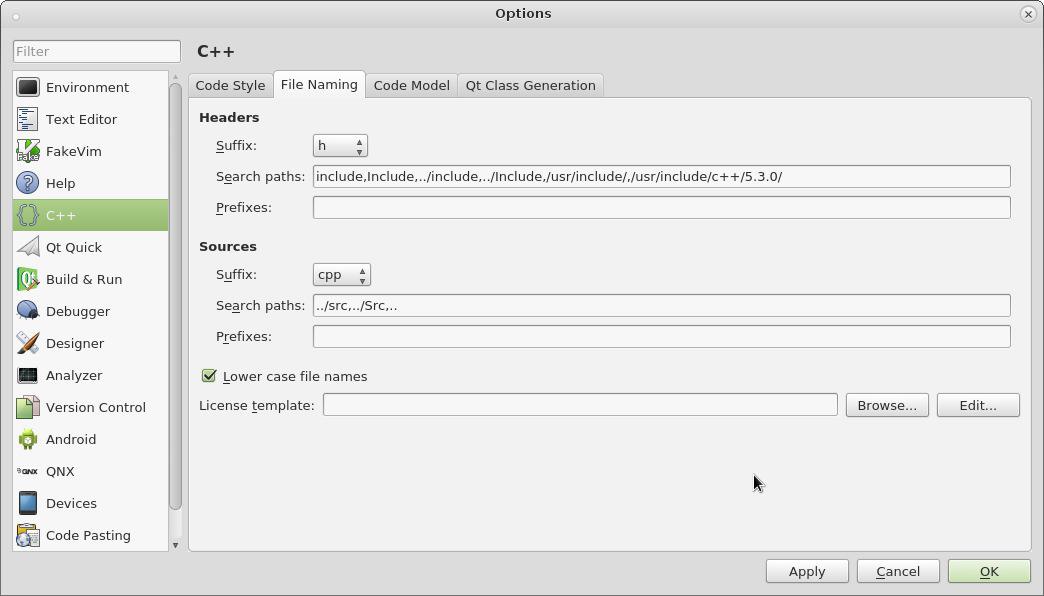Click the category list scrollbar
This screenshot has width=1044, height=596.
tap(176, 296)
